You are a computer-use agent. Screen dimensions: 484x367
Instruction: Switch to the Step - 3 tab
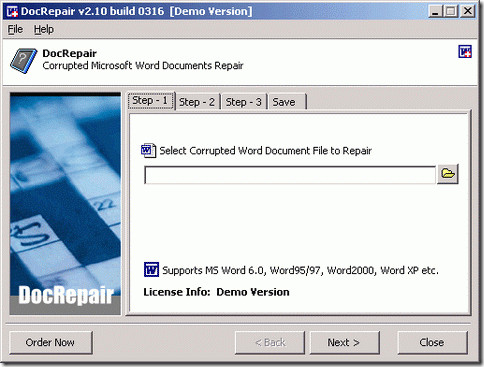243,102
